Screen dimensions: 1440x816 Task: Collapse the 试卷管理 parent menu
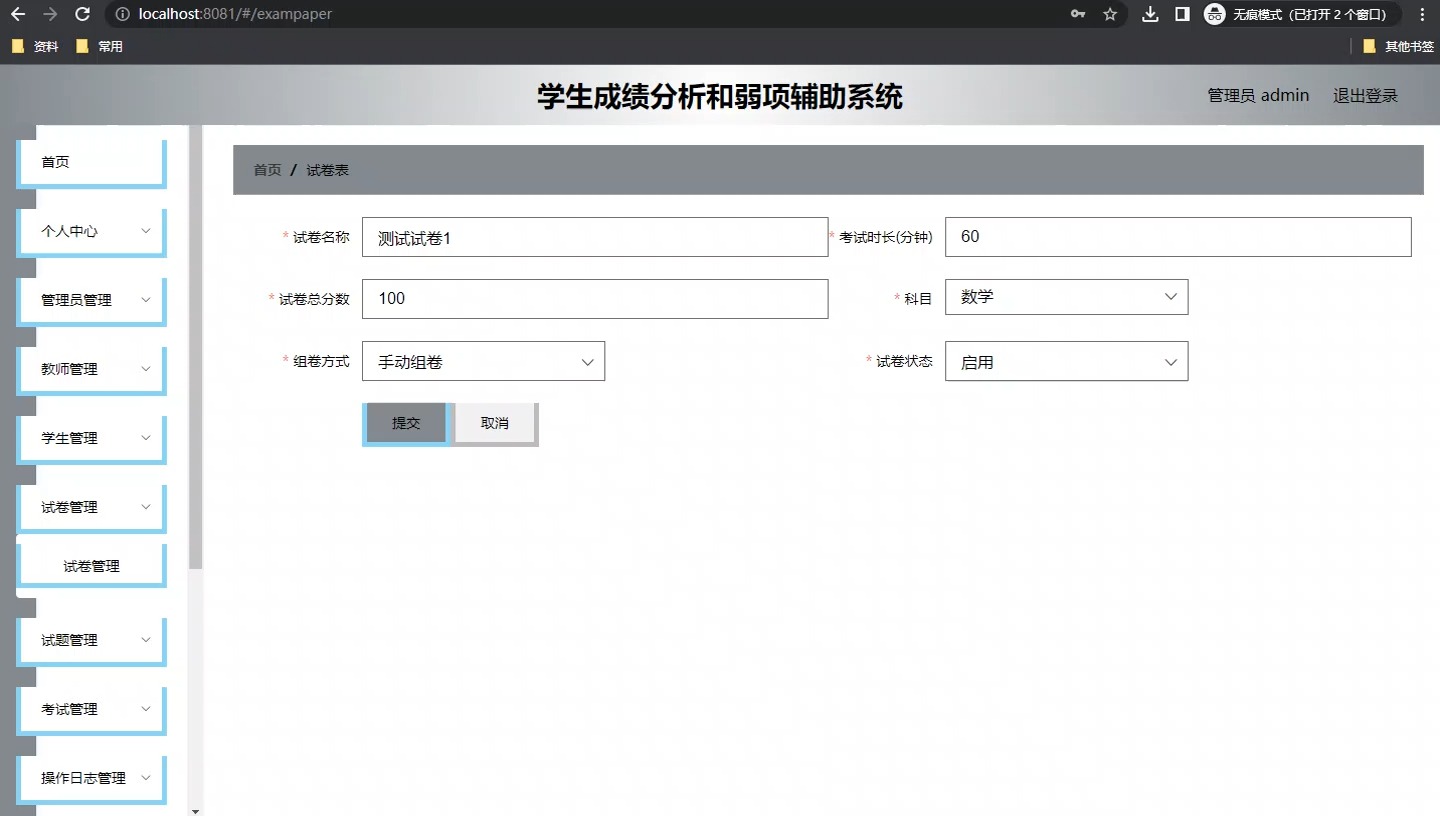[x=91, y=508]
